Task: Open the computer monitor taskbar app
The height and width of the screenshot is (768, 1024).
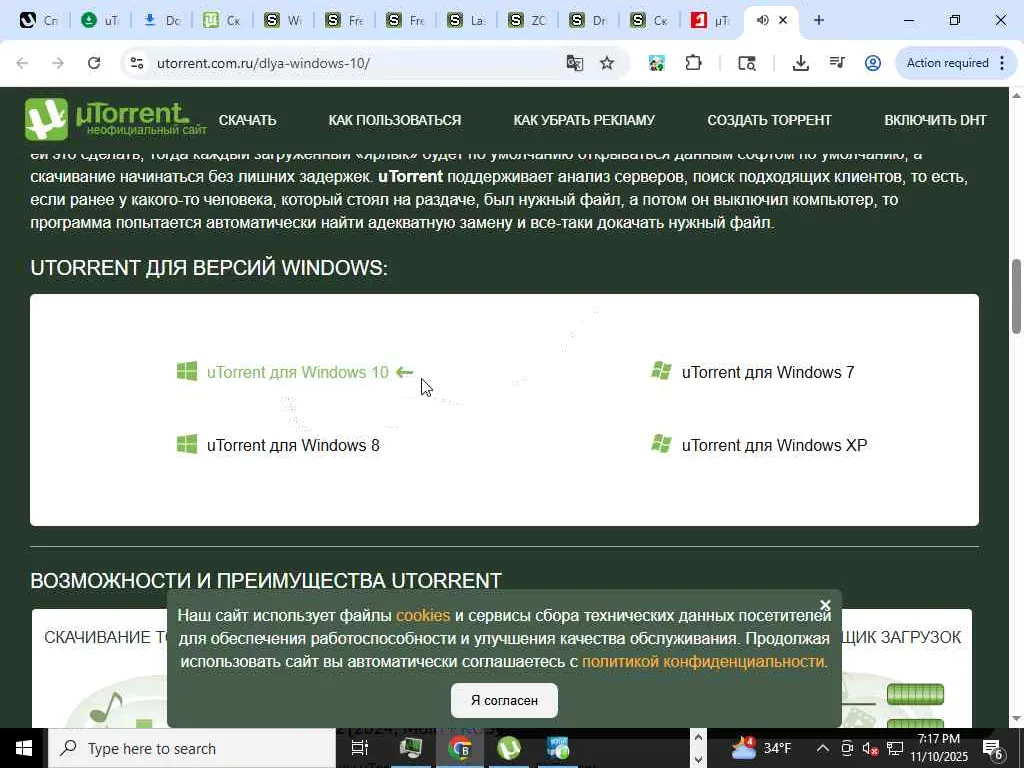Action: [x=411, y=748]
